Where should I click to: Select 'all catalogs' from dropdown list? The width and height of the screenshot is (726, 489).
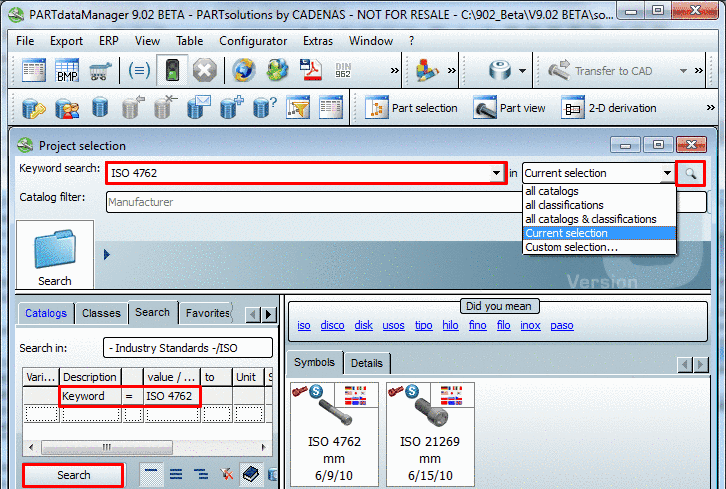(x=599, y=191)
